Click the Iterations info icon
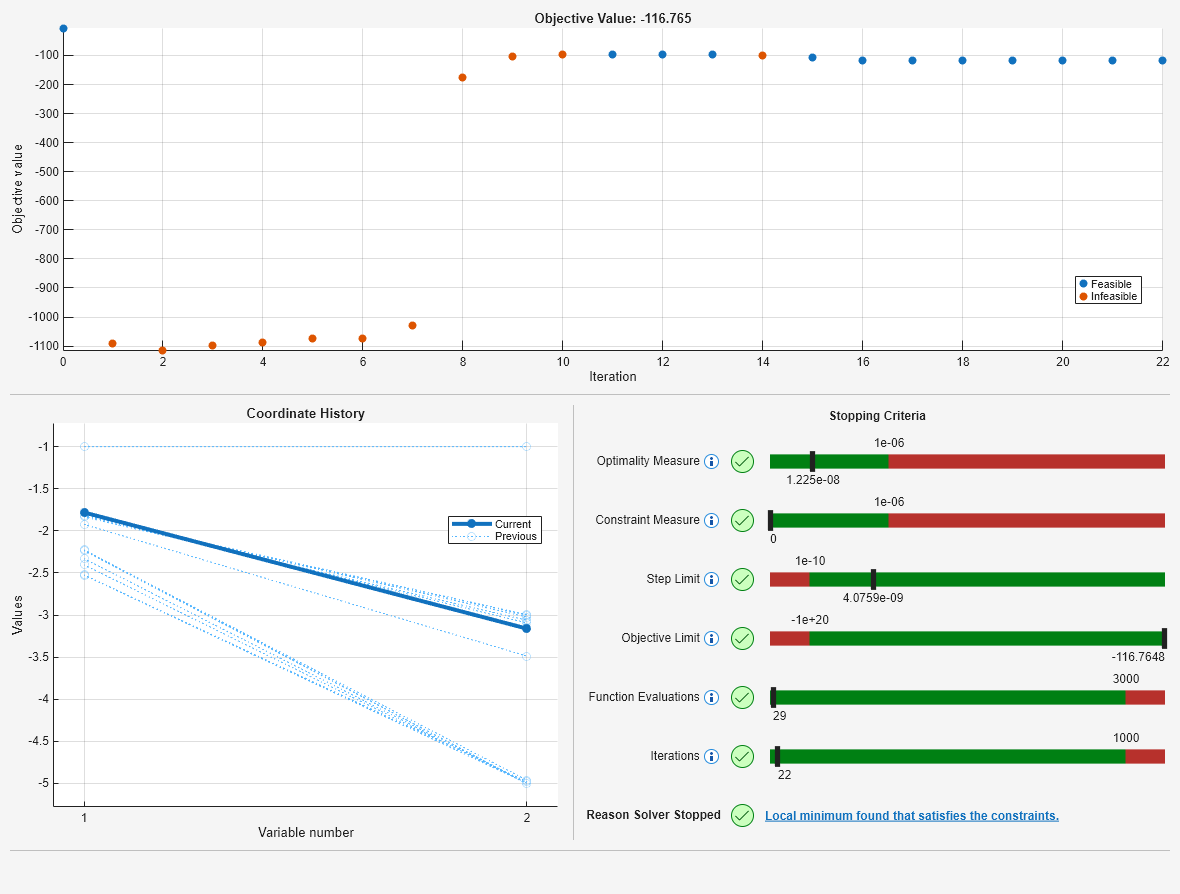Screen dimensions: 1180x894 [x=711, y=756]
